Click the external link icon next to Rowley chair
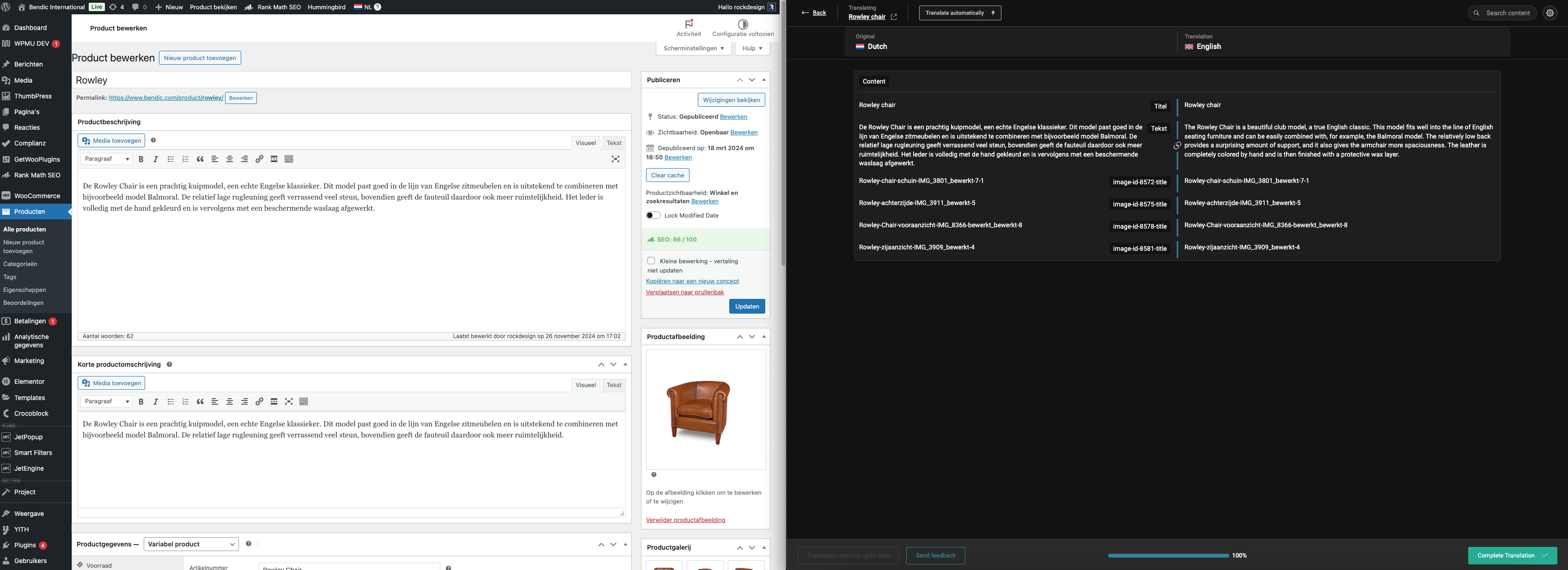The image size is (1568, 570). [894, 17]
